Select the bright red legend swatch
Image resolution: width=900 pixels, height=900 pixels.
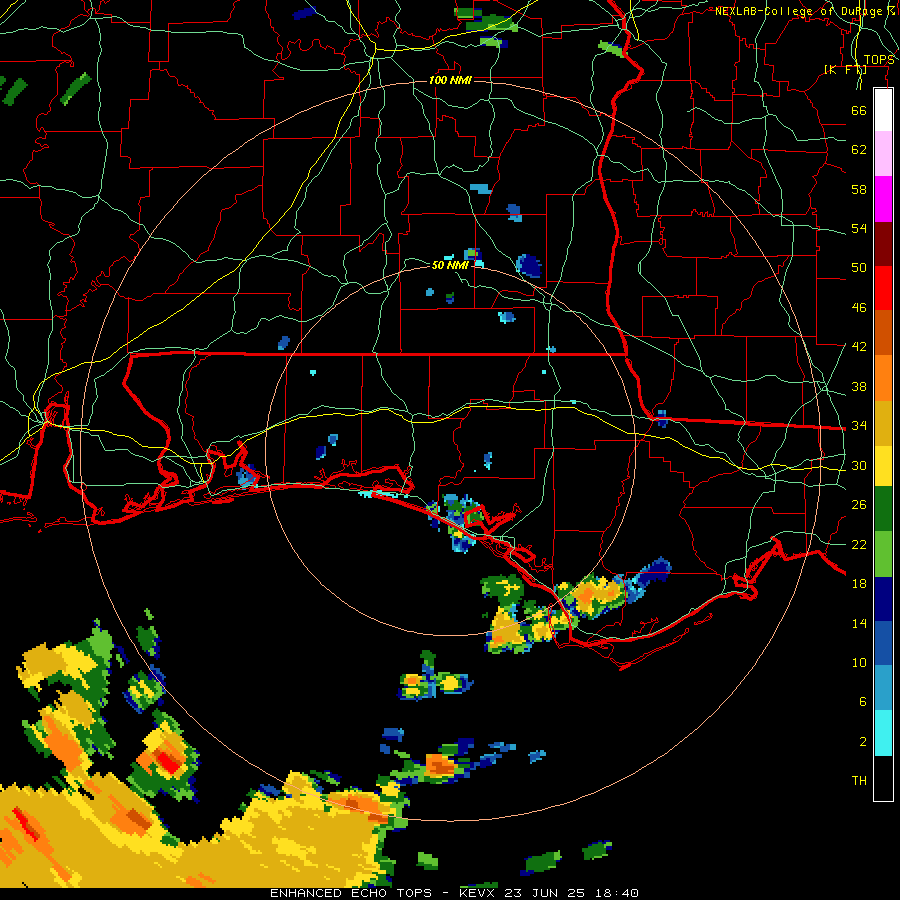883,288
